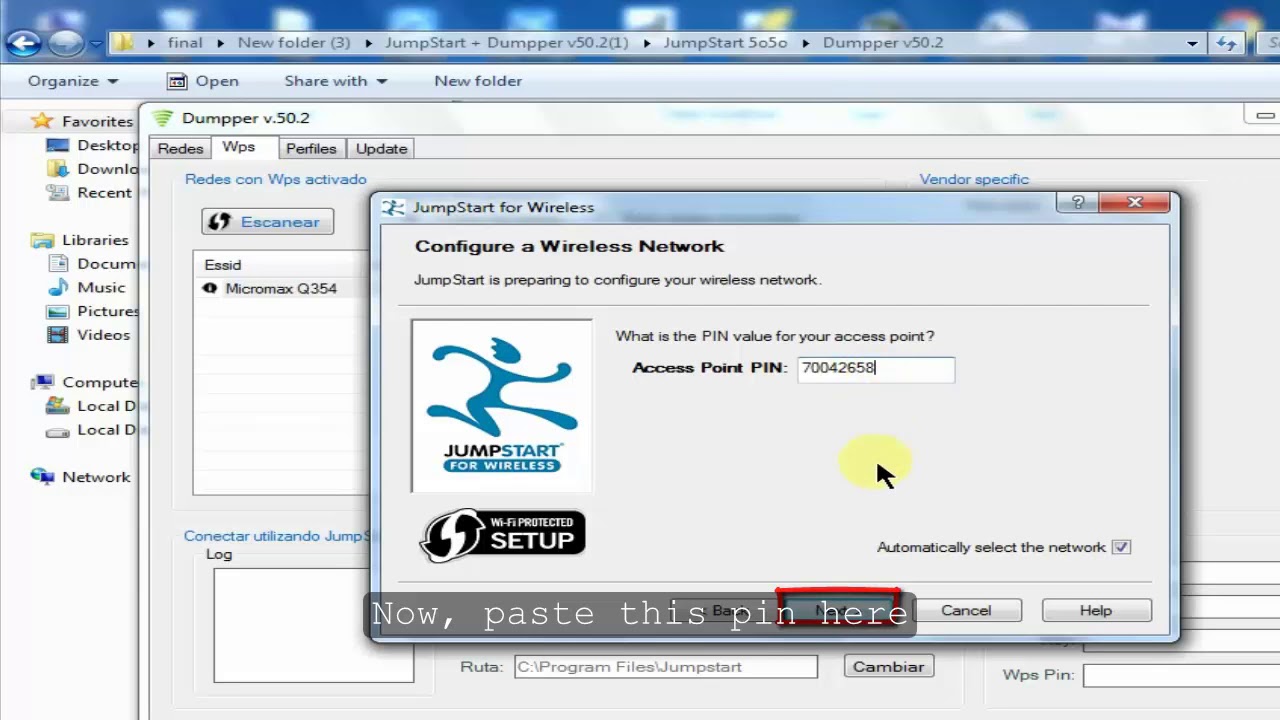The width and height of the screenshot is (1280, 720).
Task: Open Videos library
Action: coord(89,335)
